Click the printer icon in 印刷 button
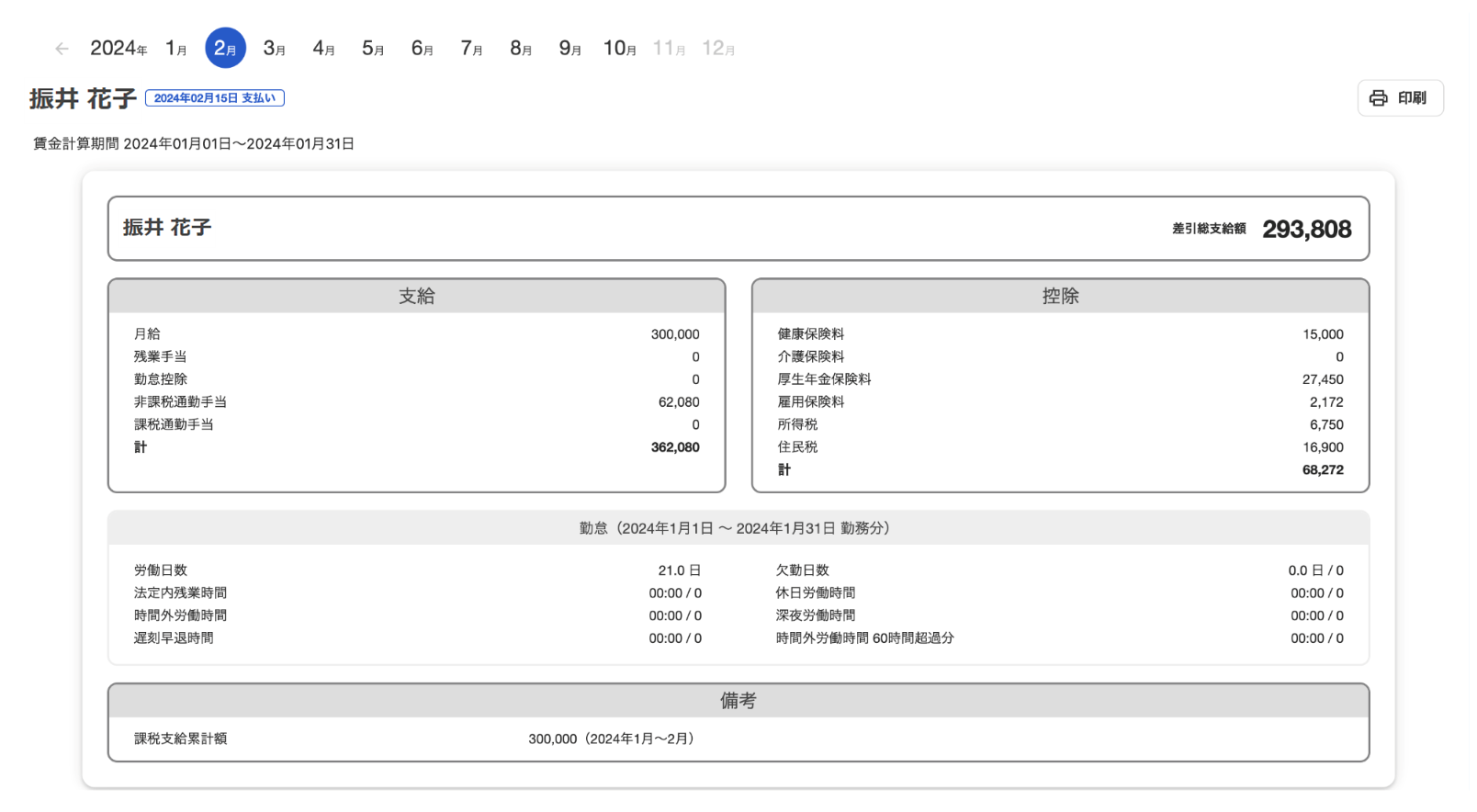 point(1378,98)
